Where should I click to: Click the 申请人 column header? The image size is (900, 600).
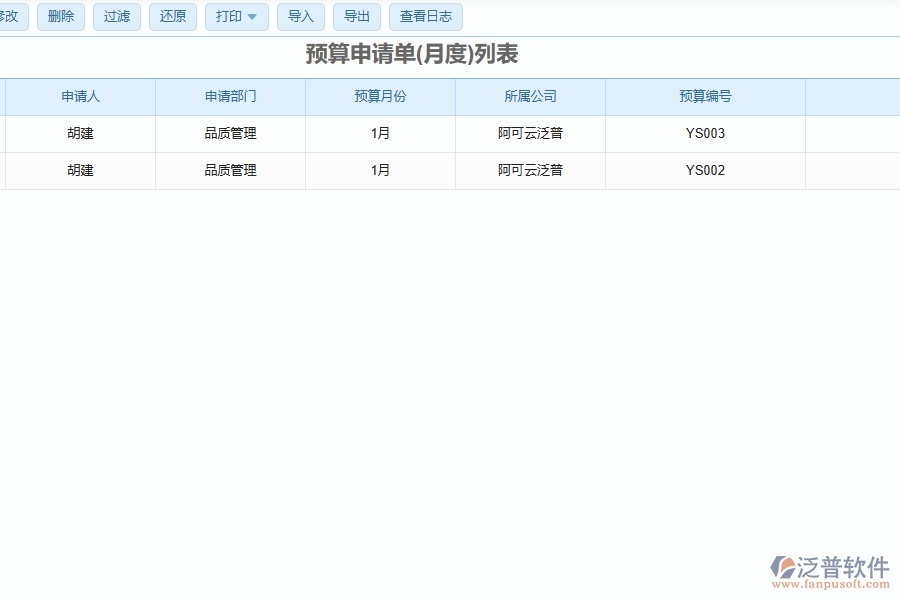click(x=79, y=96)
